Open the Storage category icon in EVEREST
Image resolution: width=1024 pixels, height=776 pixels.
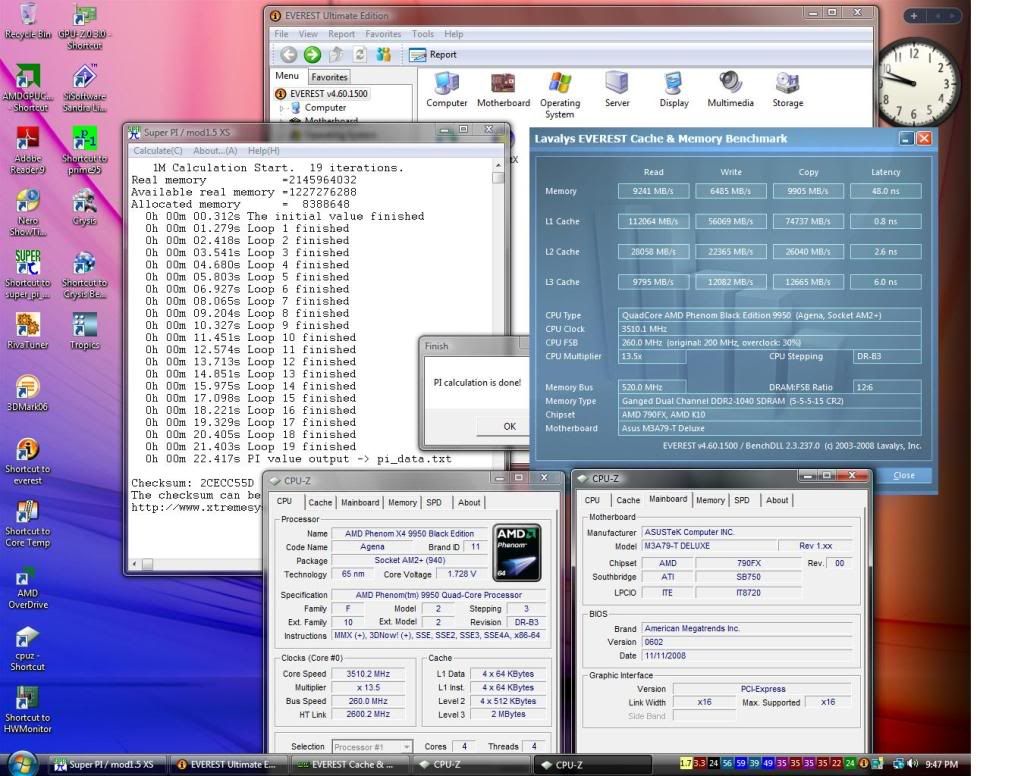click(x=788, y=89)
